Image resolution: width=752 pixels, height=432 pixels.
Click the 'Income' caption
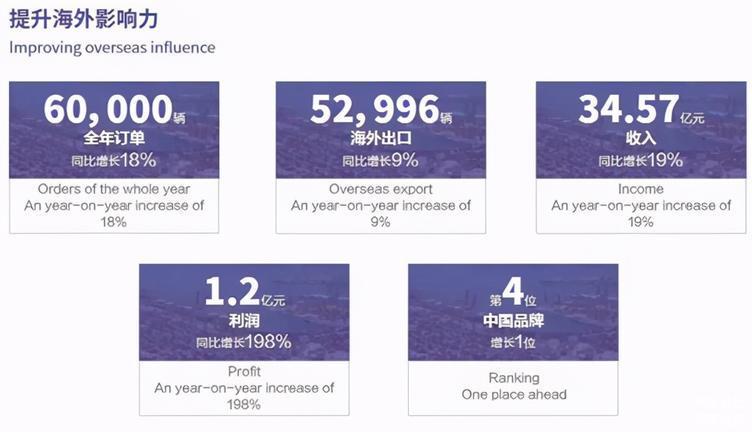tap(641, 189)
